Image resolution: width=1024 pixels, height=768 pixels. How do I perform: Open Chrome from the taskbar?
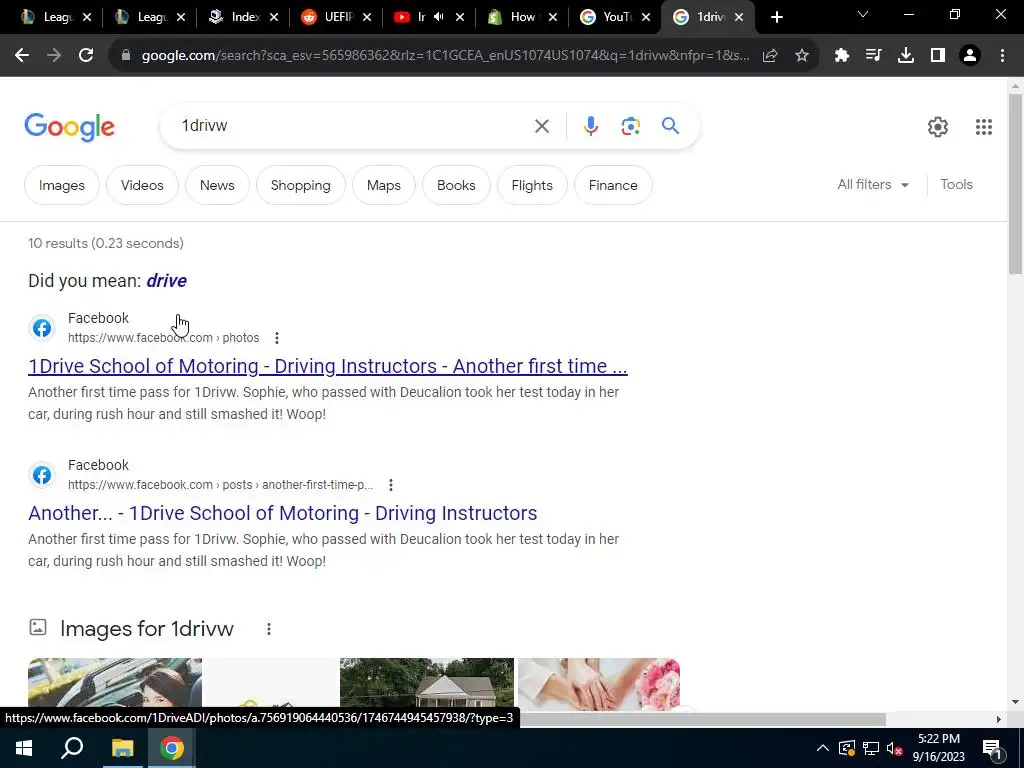(x=172, y=748)
